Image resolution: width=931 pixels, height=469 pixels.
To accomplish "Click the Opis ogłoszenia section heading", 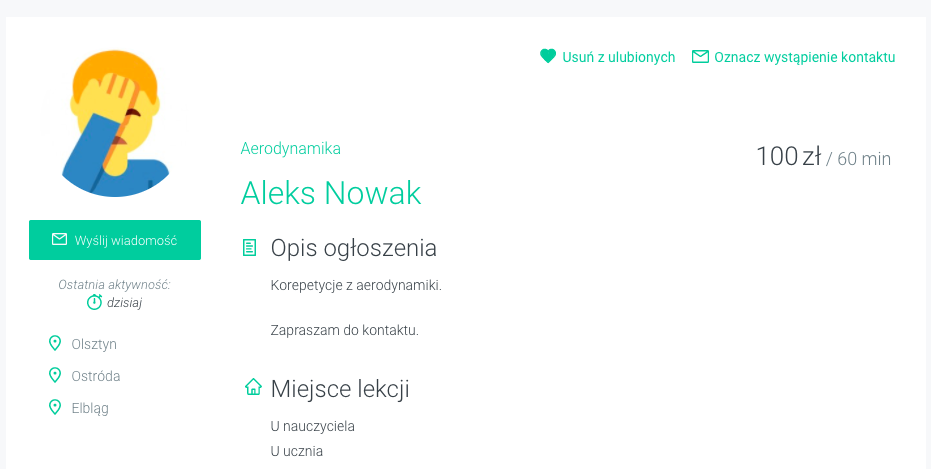I will pyautogui.click(x=353, y=248).
